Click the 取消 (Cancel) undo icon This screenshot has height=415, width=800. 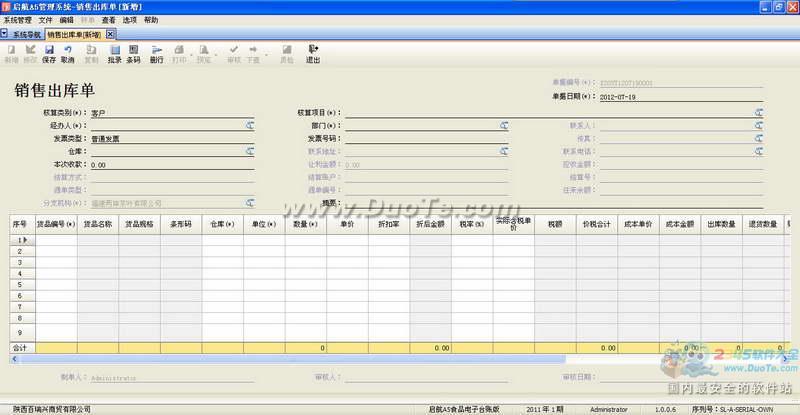point(67,50)
